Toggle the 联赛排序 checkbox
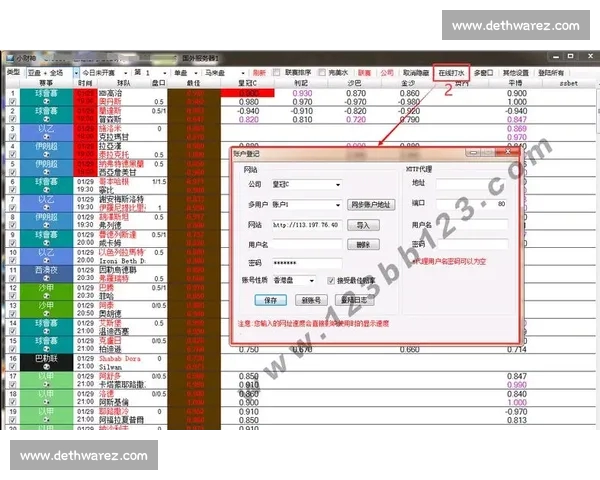The width and height of the screenshot is (600, 480). pyautogui.click(x=277, y=72)
